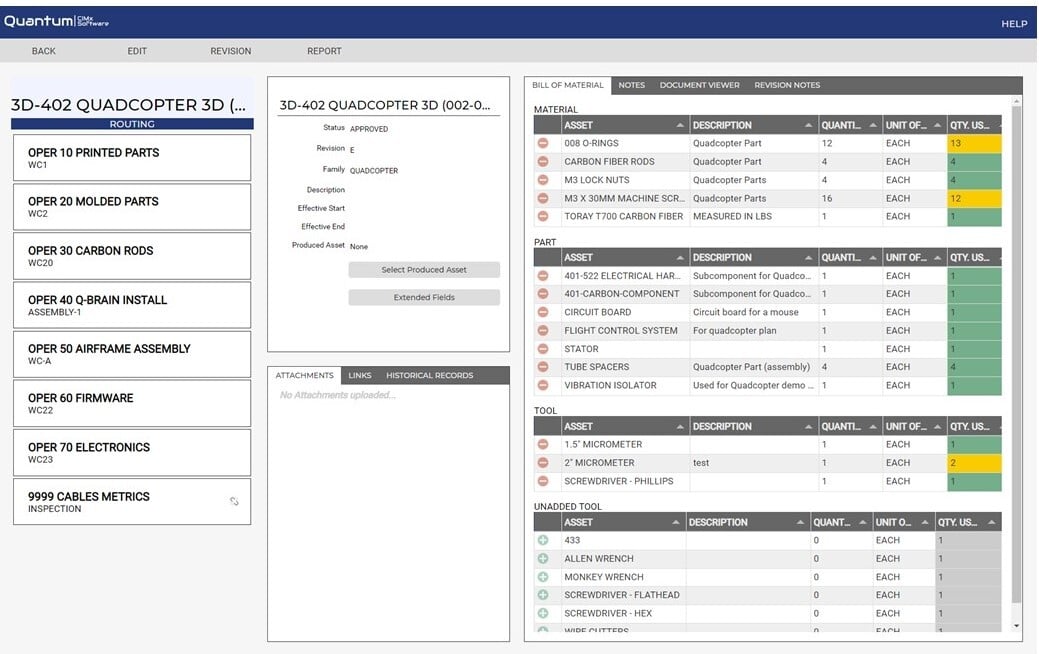Add SCREWDRIVER - FLATHEAD tool
Image resolution: width=1039 pixels, height=654 pixels.
point(542,595)
